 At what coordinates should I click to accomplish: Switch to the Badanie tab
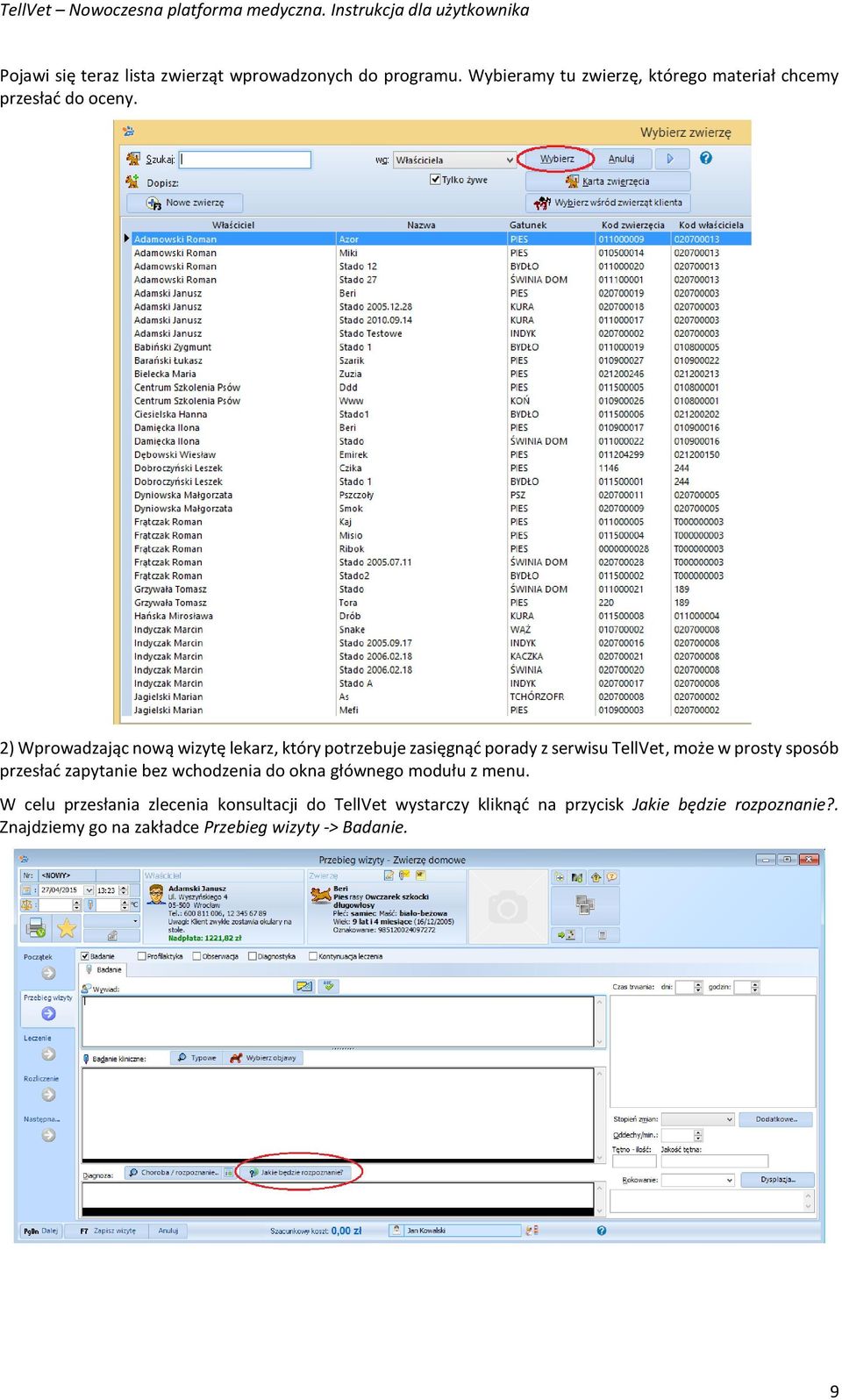(x=103, y=969)
